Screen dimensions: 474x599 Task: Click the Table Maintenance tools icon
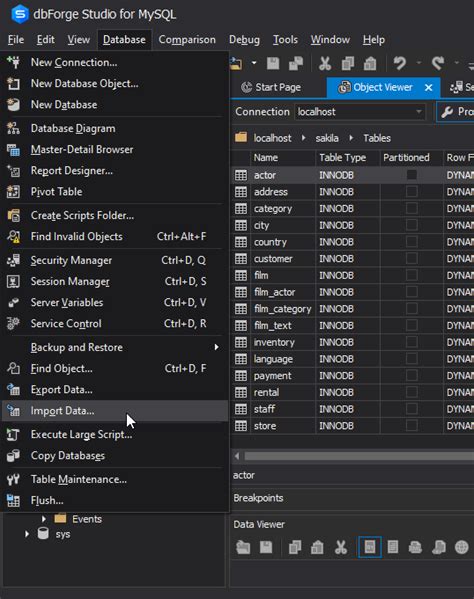[13, 479]
